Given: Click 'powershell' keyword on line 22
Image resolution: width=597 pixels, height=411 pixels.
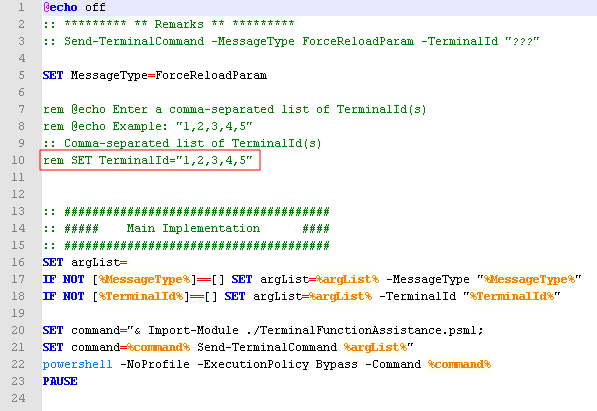Looking at the screenshot, I should [77, 364].
